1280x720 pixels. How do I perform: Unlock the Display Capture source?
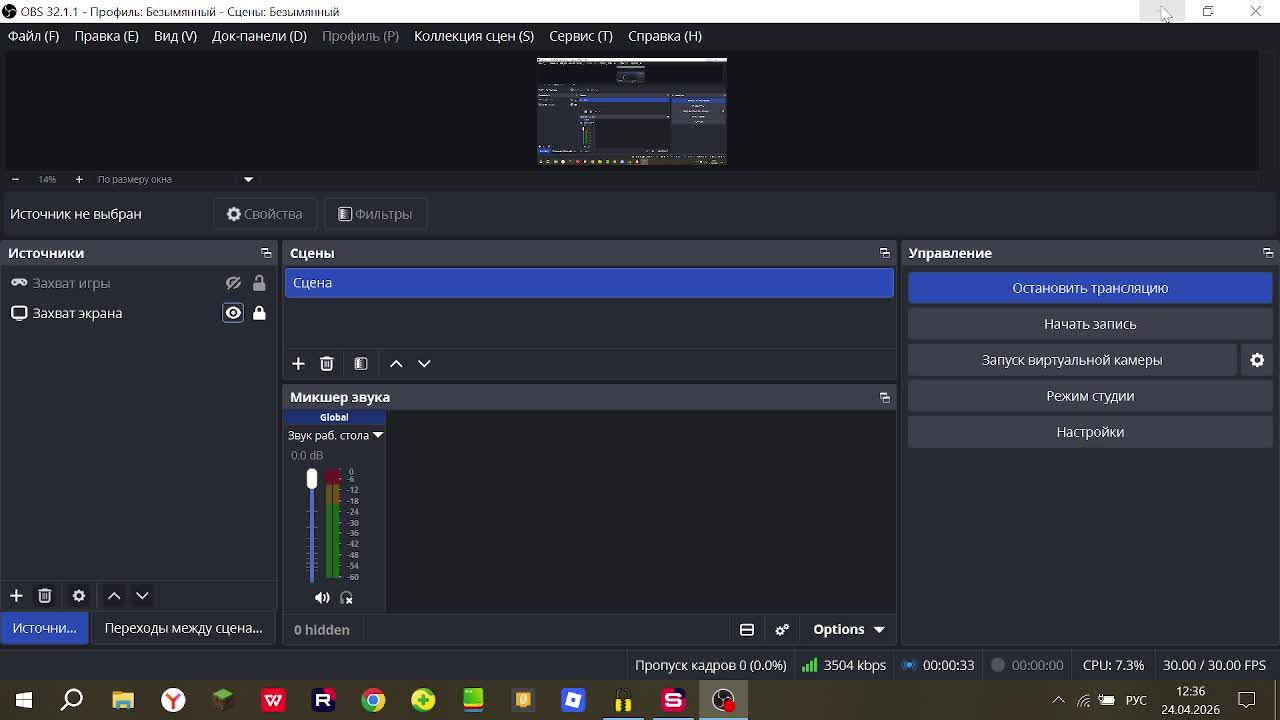click(259, 313)
